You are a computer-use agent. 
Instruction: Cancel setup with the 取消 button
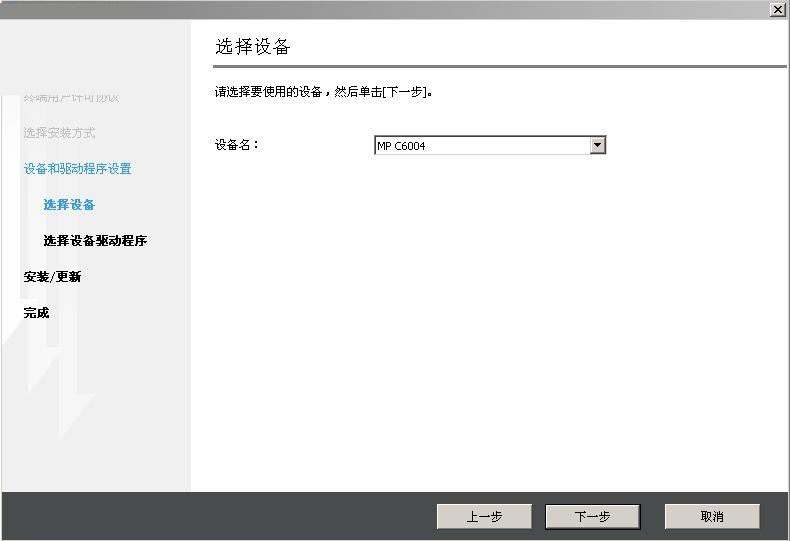point(712,516)
